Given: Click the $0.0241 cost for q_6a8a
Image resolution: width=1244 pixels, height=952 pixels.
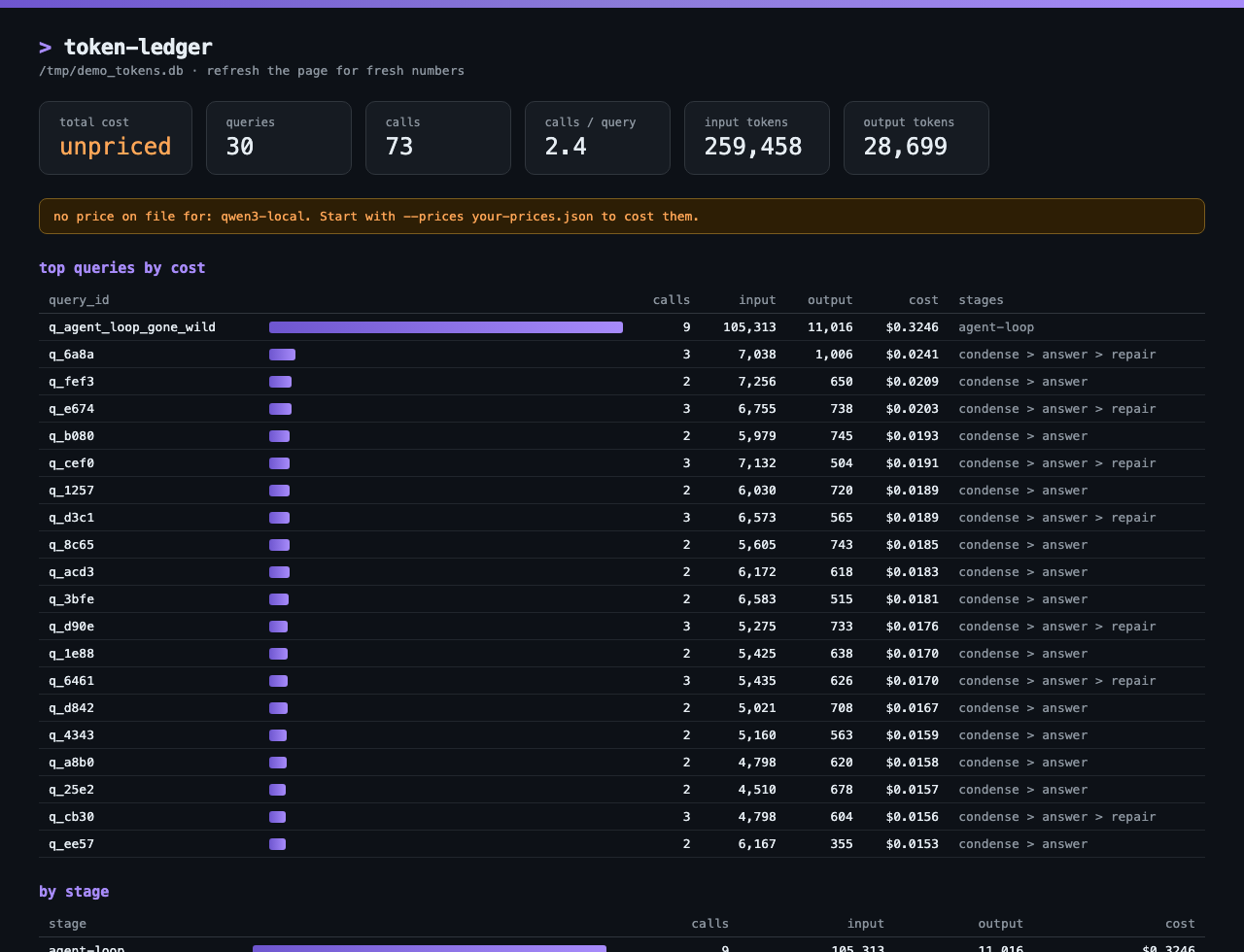Looking at the screenshot, I should (x=913, y=355).
